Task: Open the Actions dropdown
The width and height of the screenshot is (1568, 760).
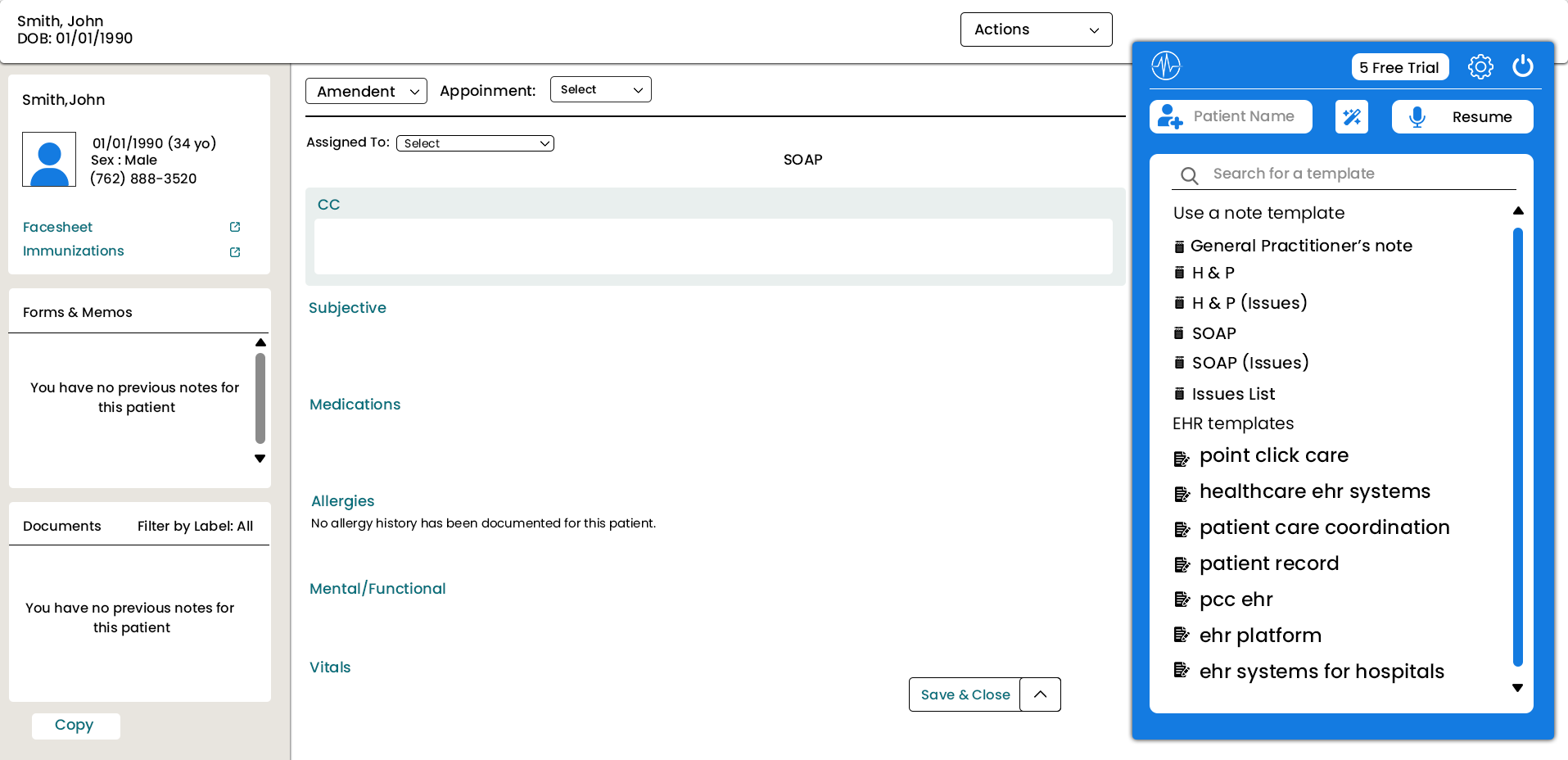Action: (x=1035, y=29)
